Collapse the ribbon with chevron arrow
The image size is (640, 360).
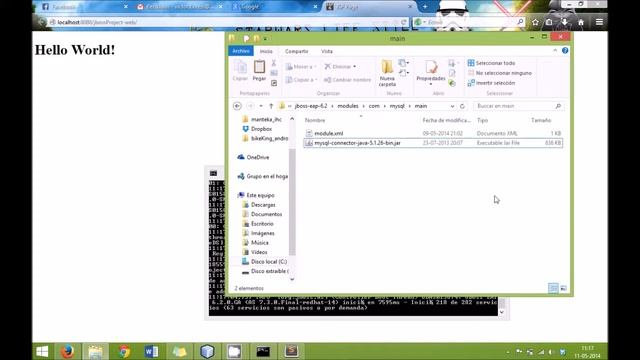(x=555, y=50)
